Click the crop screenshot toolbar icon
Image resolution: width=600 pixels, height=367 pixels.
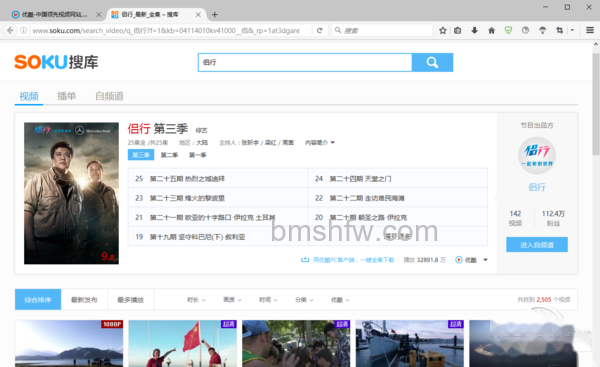pos(559,30)
